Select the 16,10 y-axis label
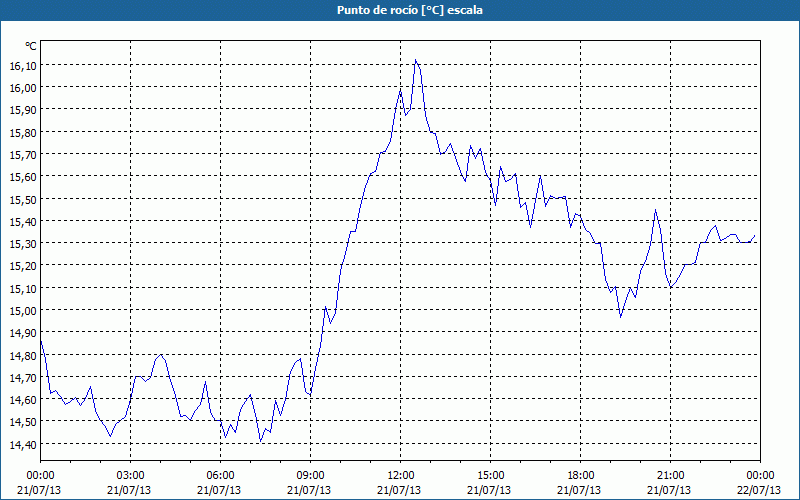 [23, 65]
